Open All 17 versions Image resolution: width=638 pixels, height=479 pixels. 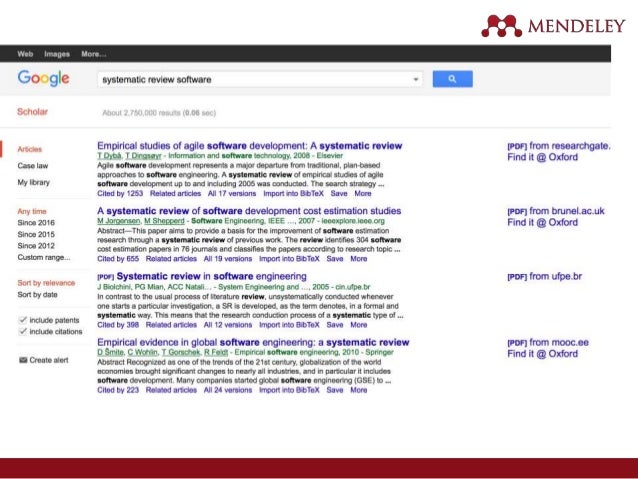pyautogui.click(x=232, y=193)
